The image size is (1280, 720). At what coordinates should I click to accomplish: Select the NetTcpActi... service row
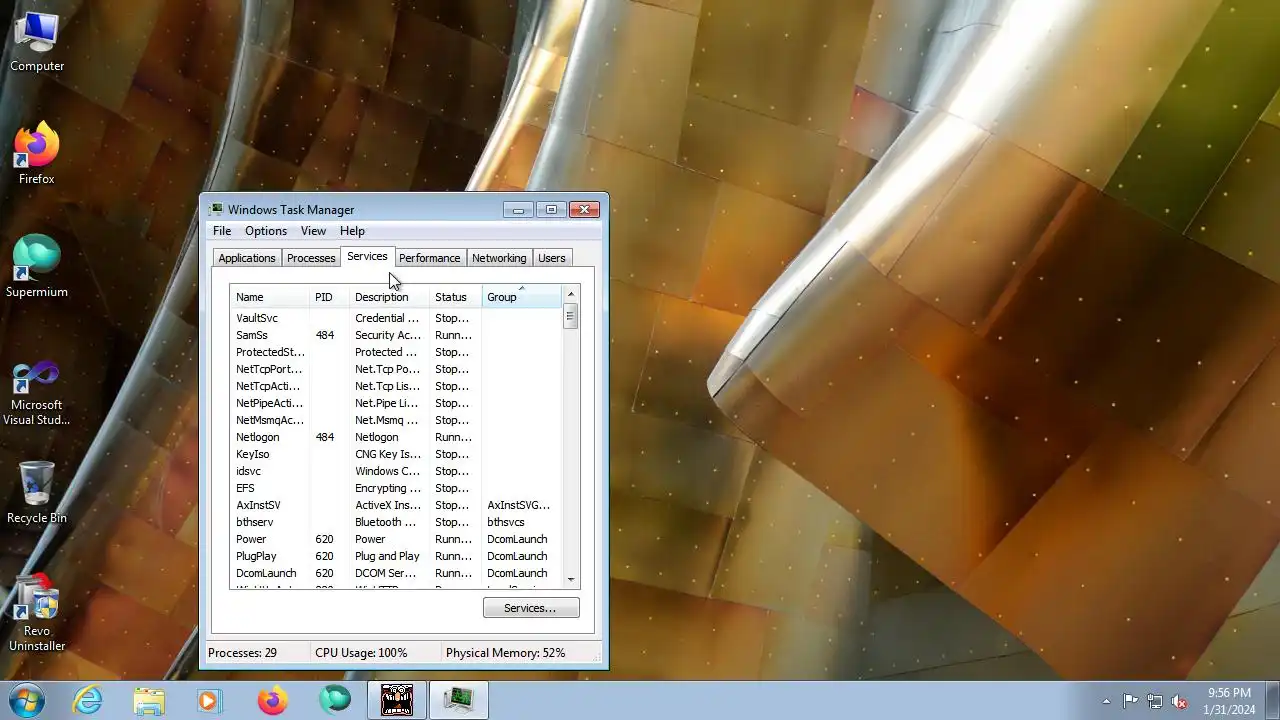coord(396,386)
